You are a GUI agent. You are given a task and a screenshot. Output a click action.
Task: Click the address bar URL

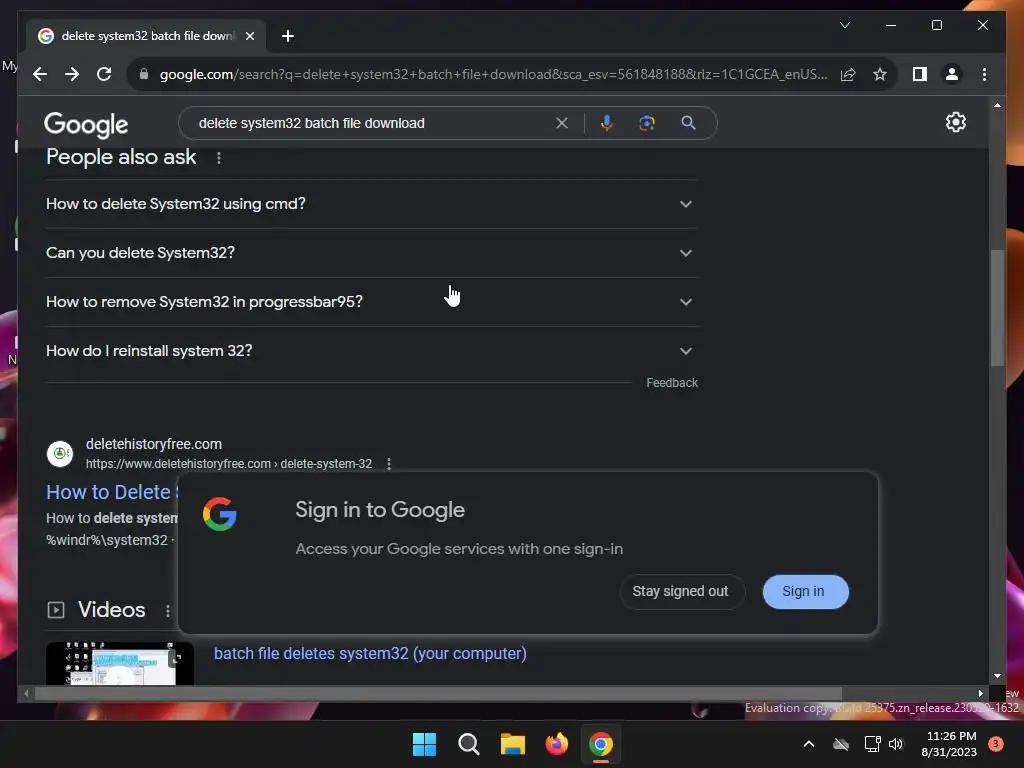pyautogui.click(x=493, y=74)
